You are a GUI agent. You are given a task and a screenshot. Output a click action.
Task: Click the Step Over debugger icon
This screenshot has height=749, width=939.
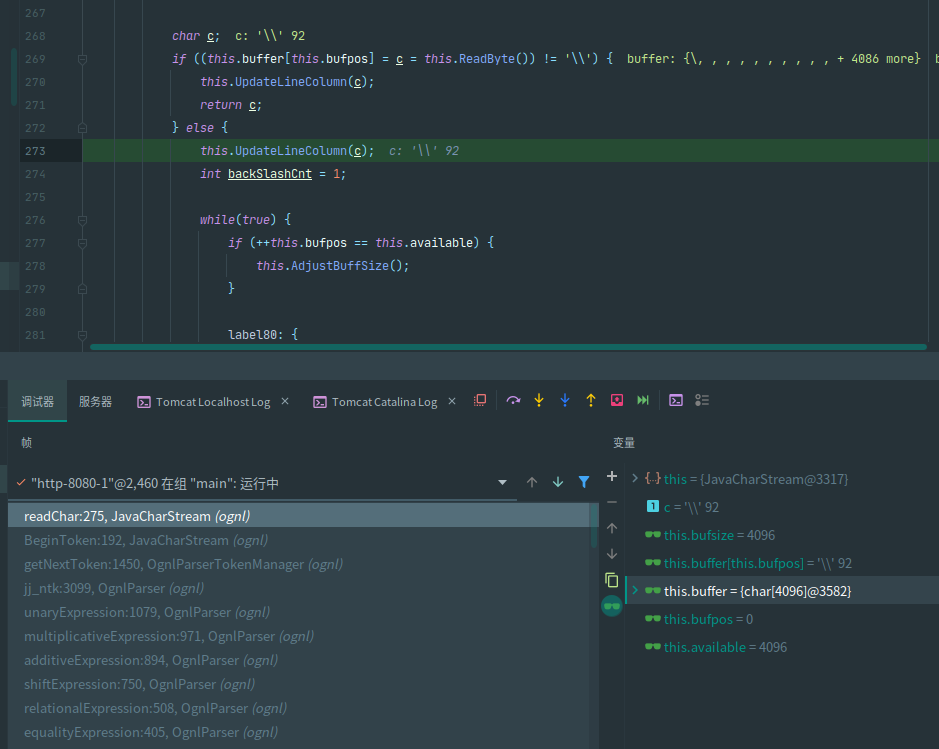coord(513,400)
